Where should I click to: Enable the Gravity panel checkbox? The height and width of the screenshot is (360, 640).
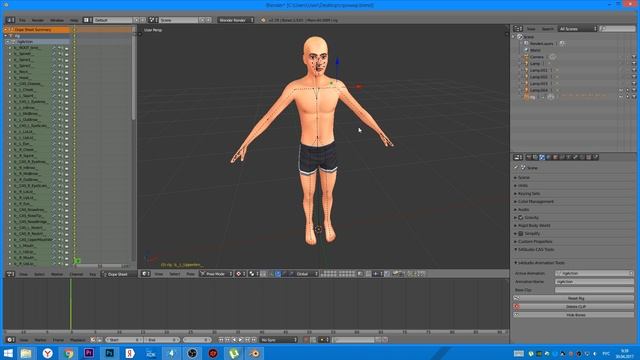click(521, 218)
